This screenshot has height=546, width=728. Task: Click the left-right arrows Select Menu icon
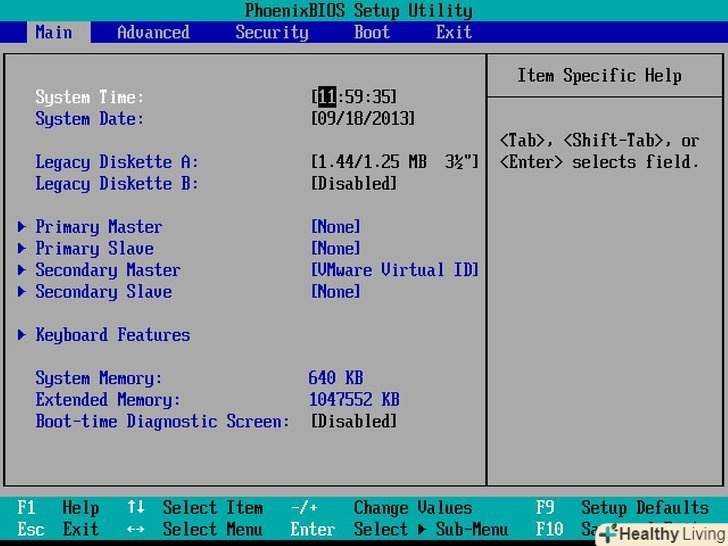coord(136,529)
